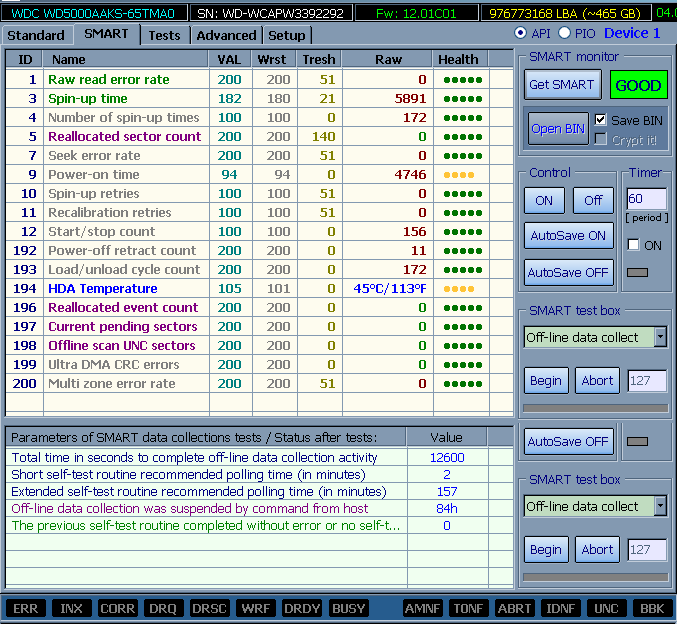This screenshot has width=677, height=625.
Task: Open the Advanced tab
Action: tap(226, 35)
